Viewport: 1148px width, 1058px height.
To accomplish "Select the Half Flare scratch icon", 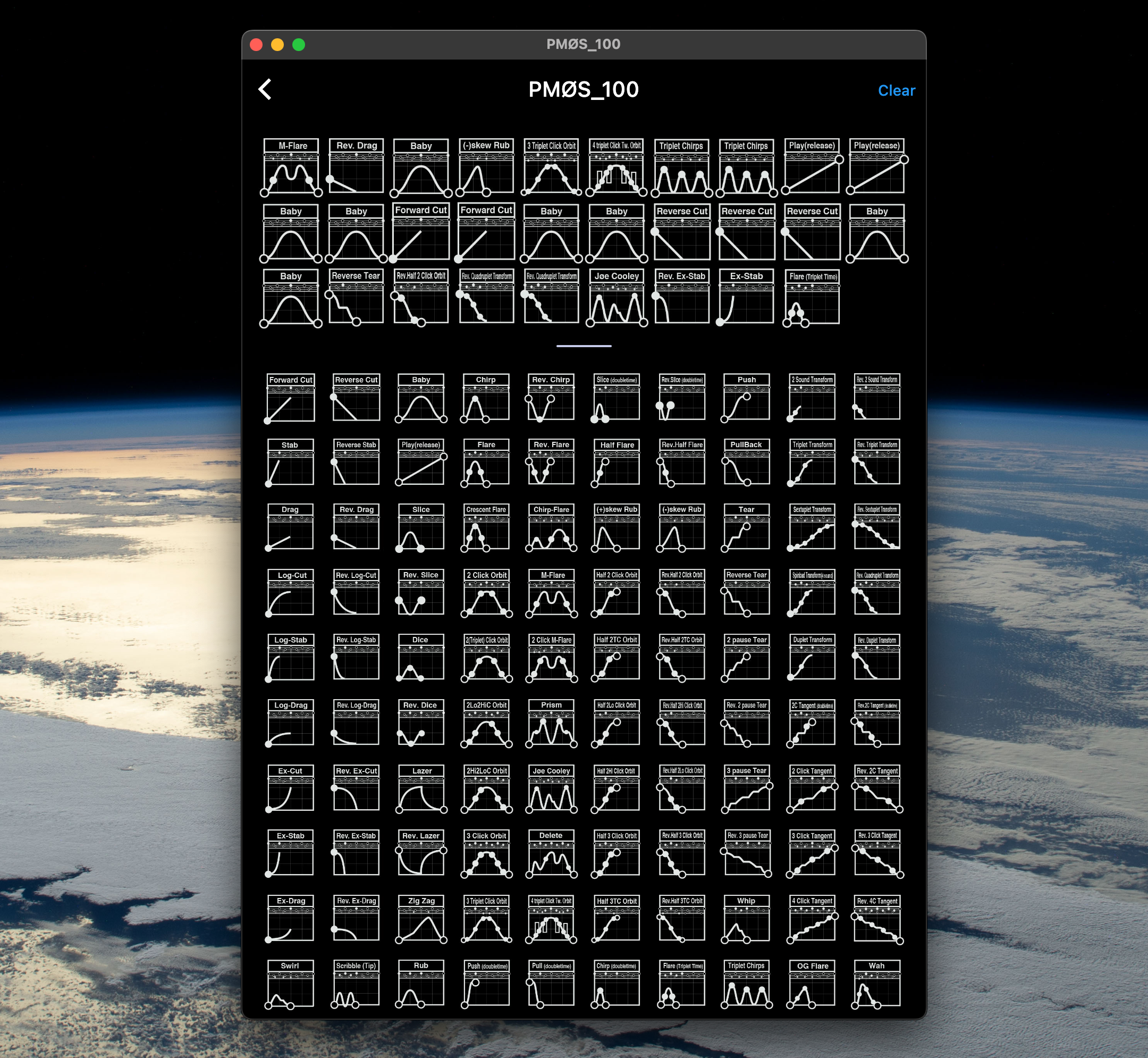I will (x=617, y=463).
